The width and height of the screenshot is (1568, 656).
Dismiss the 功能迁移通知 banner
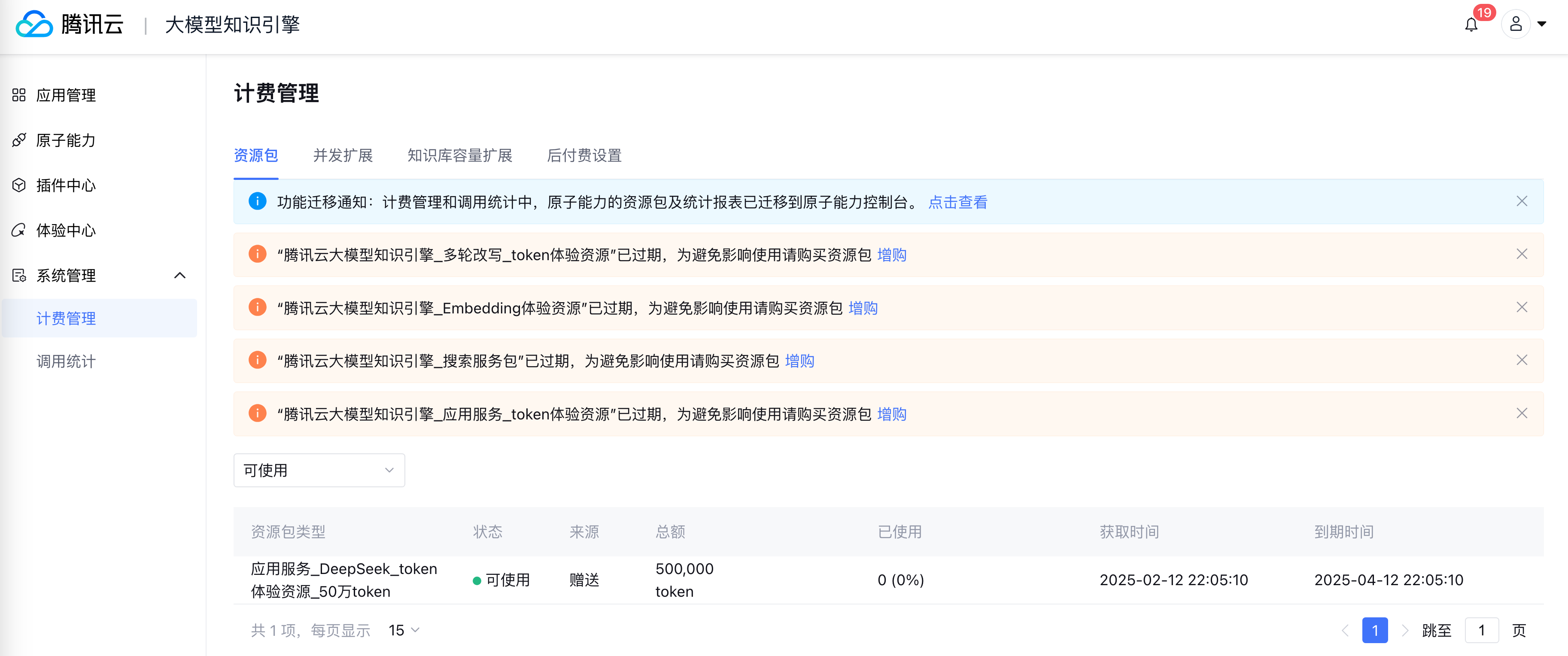(1521, 201)
